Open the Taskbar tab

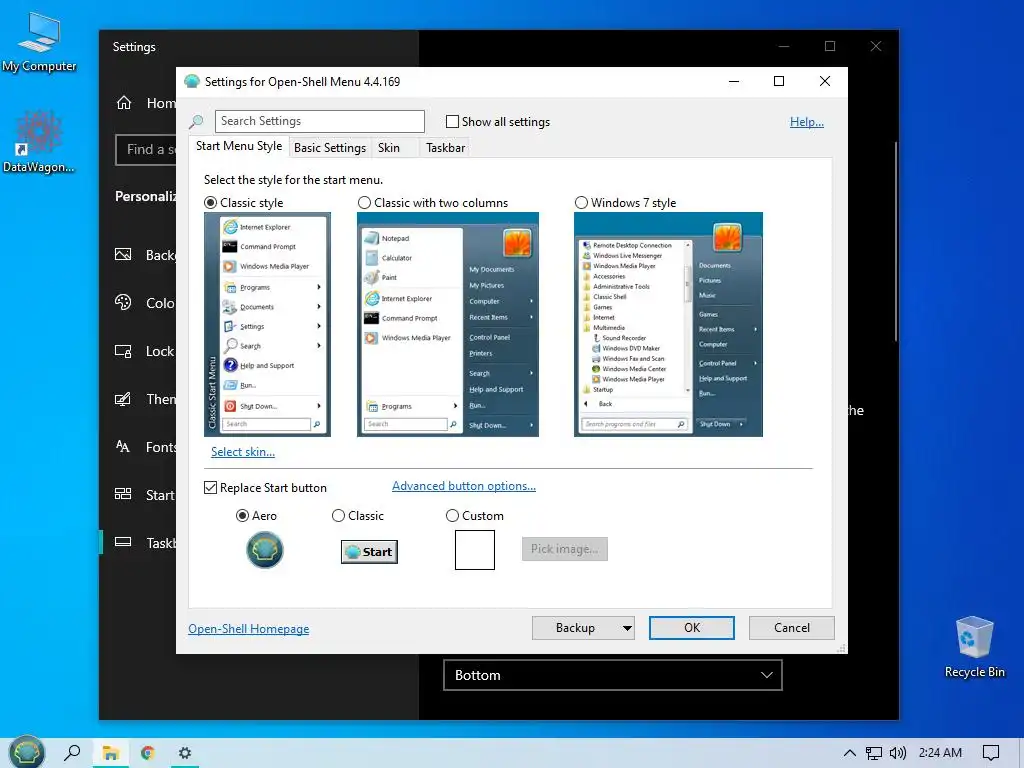445,148
